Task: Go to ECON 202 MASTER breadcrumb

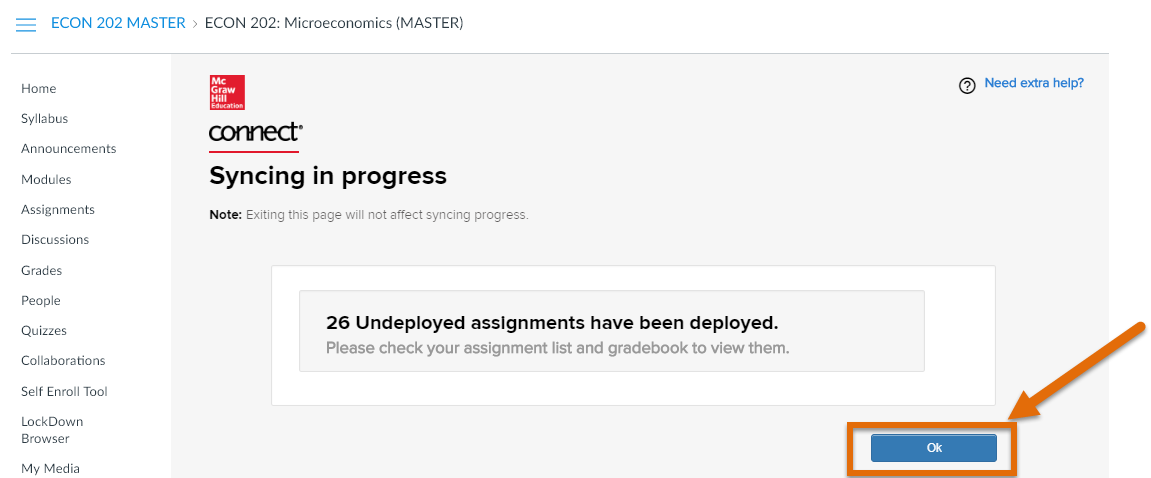Action: coord(118,23)
